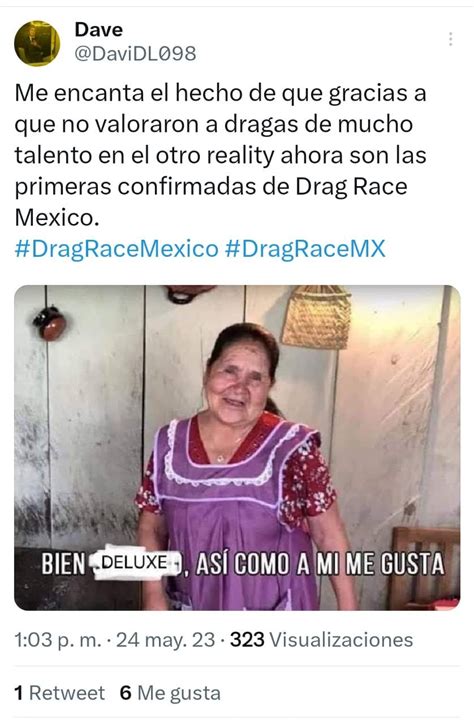View the 323 Visualizaciones count
The image size is (474, 724).
(x=322, y=640)
